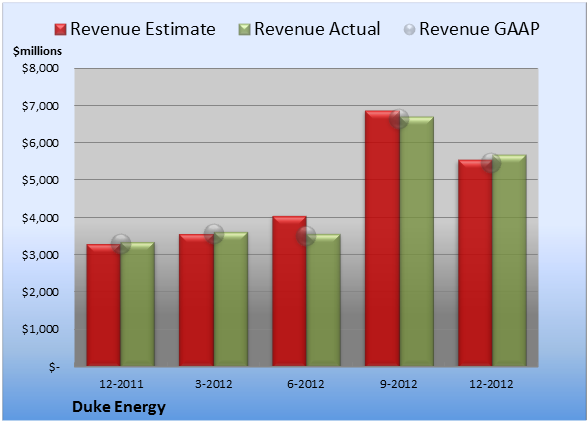Click the '$5,000' axis value

click(x=40, y=180)
